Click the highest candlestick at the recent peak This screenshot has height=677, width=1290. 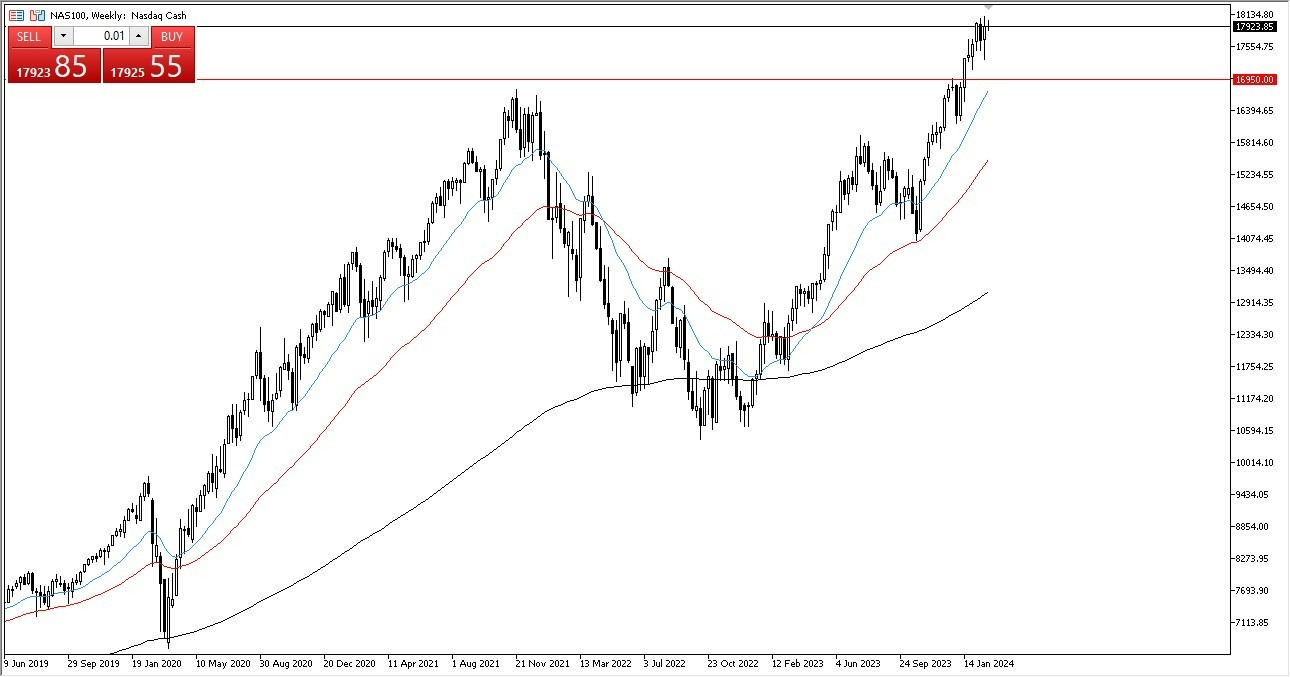point(983,28)
